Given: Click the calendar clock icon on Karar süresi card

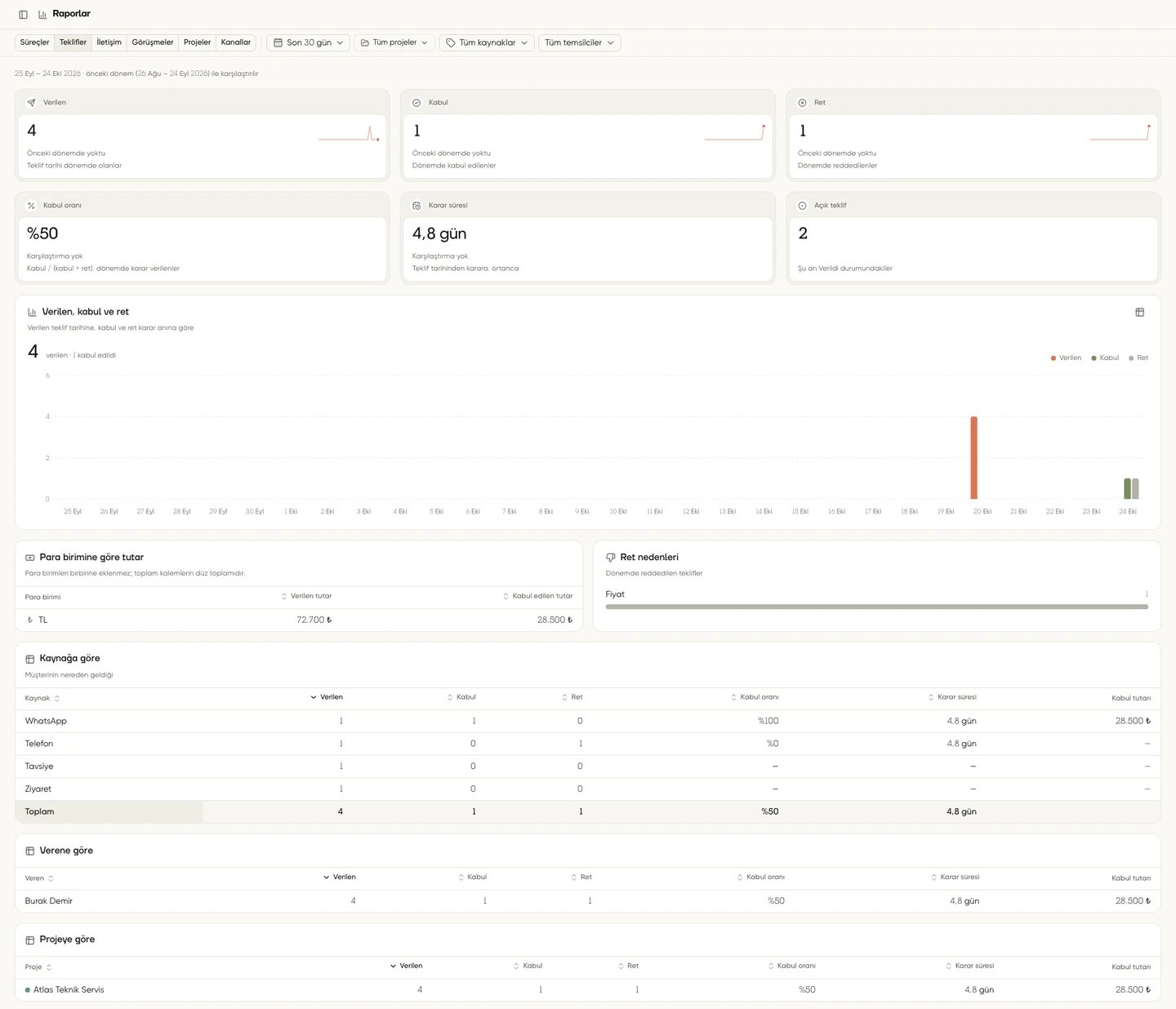Looking at the screenshot, I should click(416, 206).
